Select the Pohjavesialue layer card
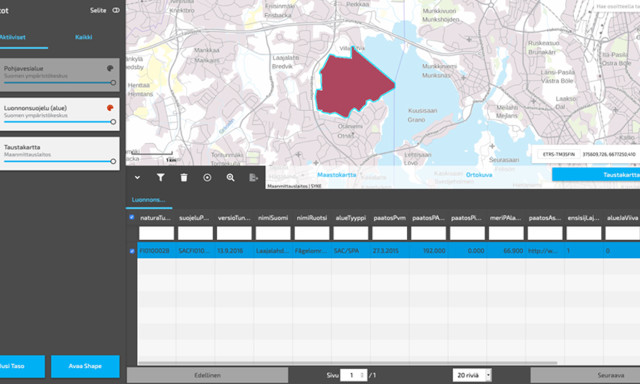Viewport: 640px width, 384px height. point(60,74)
